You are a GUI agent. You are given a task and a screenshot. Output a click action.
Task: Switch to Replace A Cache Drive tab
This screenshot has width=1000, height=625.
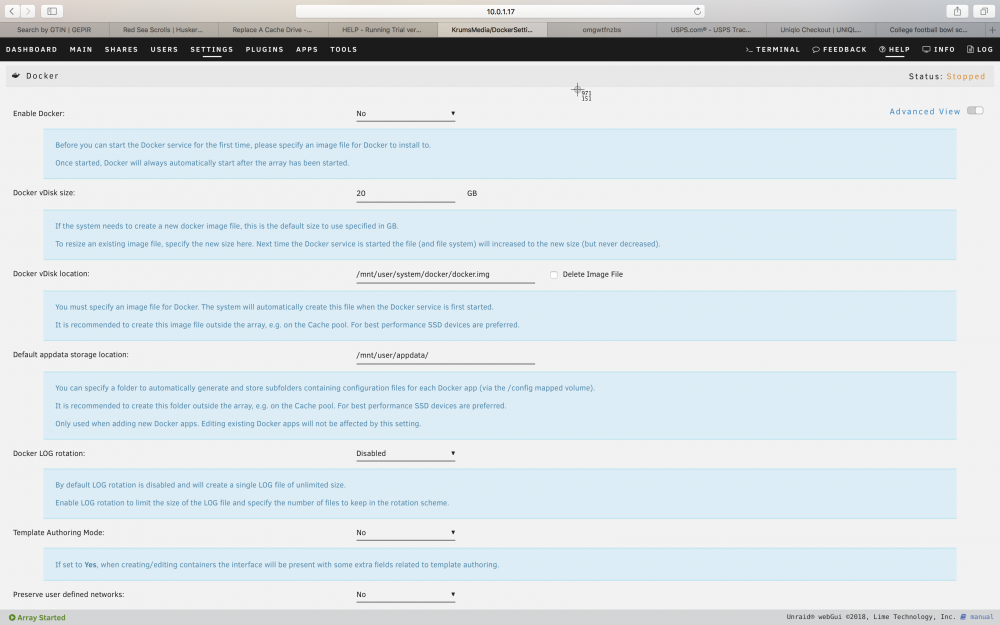[x=273, y=29]
